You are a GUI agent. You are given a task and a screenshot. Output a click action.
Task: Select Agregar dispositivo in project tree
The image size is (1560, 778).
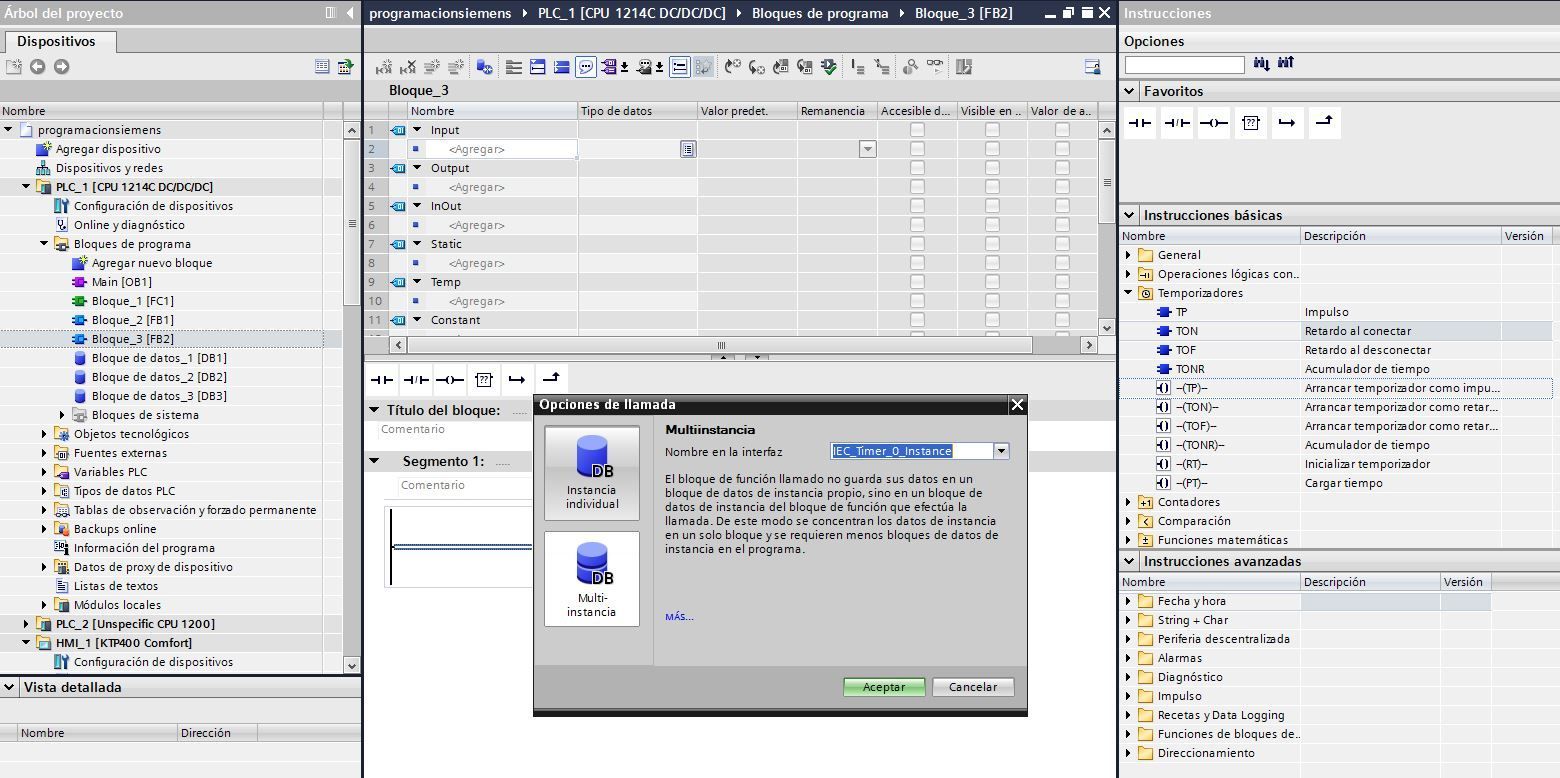point(108,149)
